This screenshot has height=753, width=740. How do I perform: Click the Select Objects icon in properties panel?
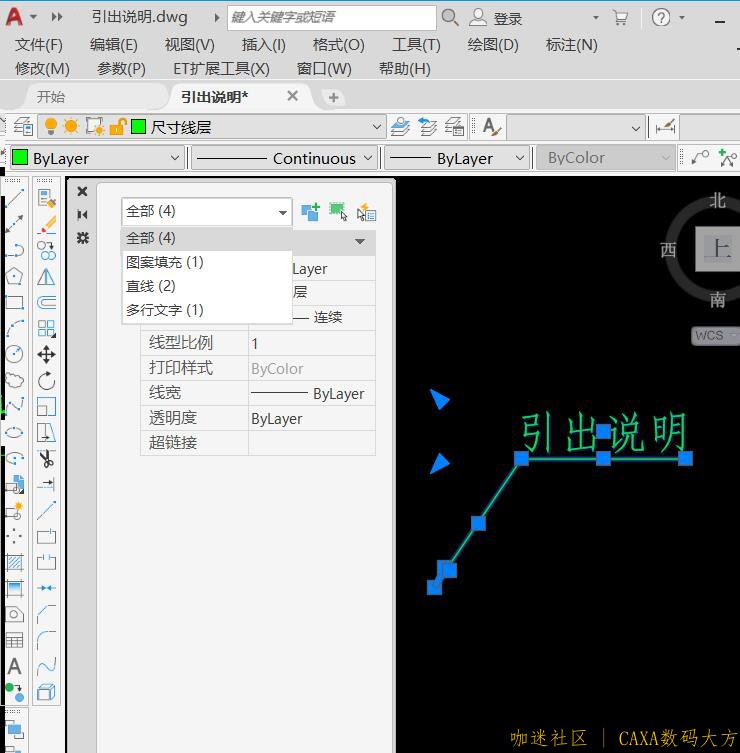click(x=338, y=212)
